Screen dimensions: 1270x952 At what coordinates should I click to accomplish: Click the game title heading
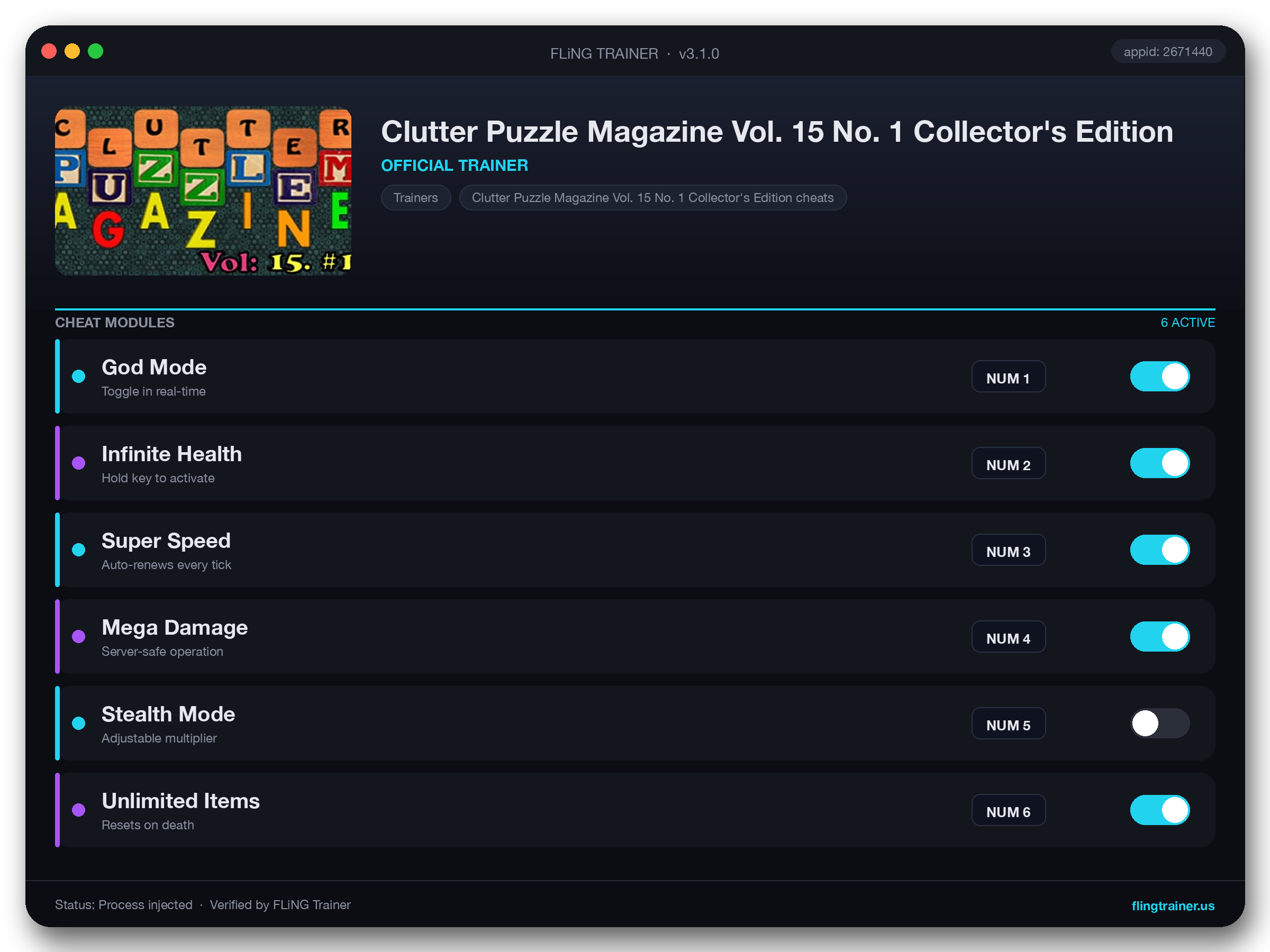click(x=777, y=132)
